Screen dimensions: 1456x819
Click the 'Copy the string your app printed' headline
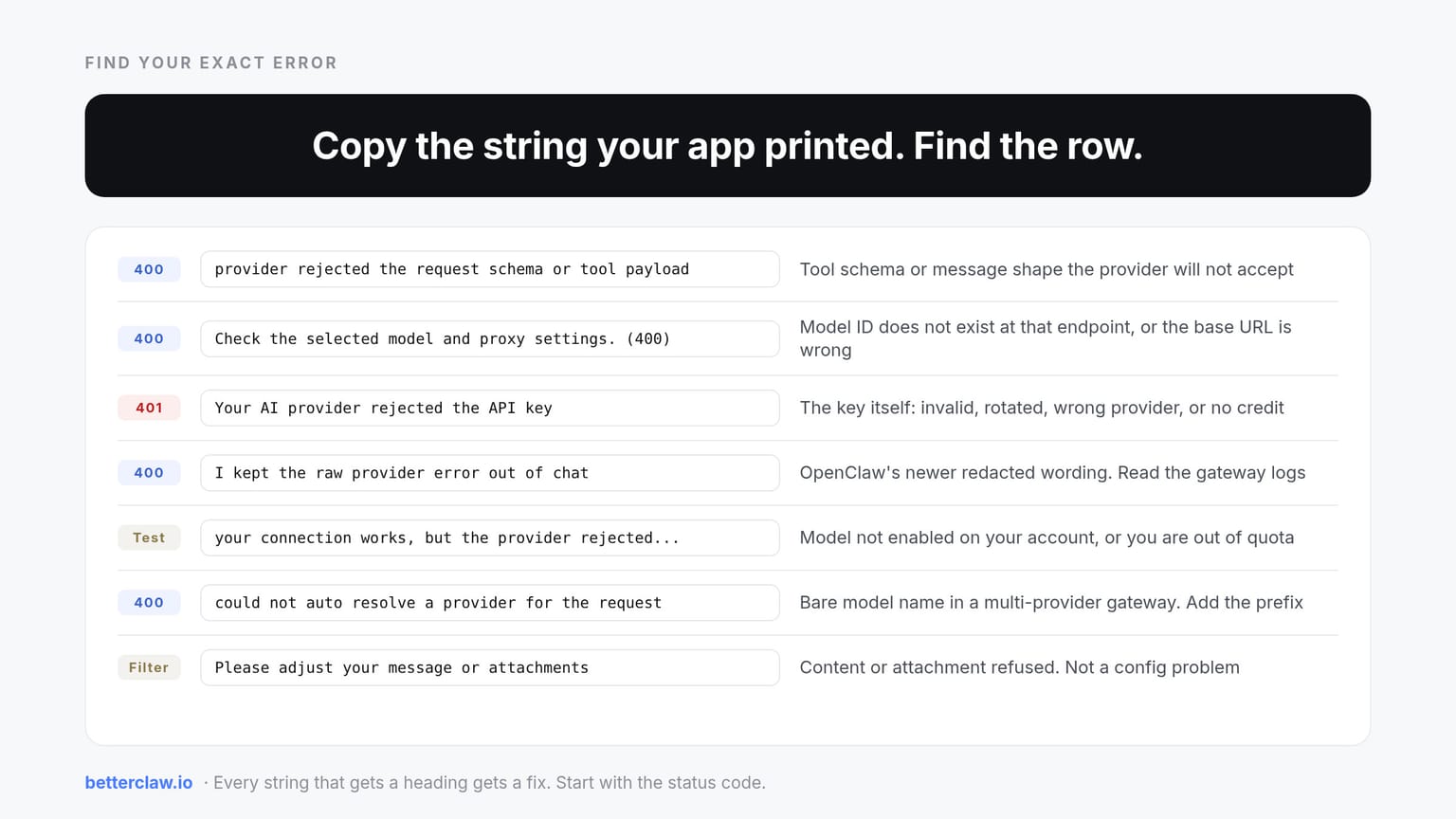click(x=727, y=146)
